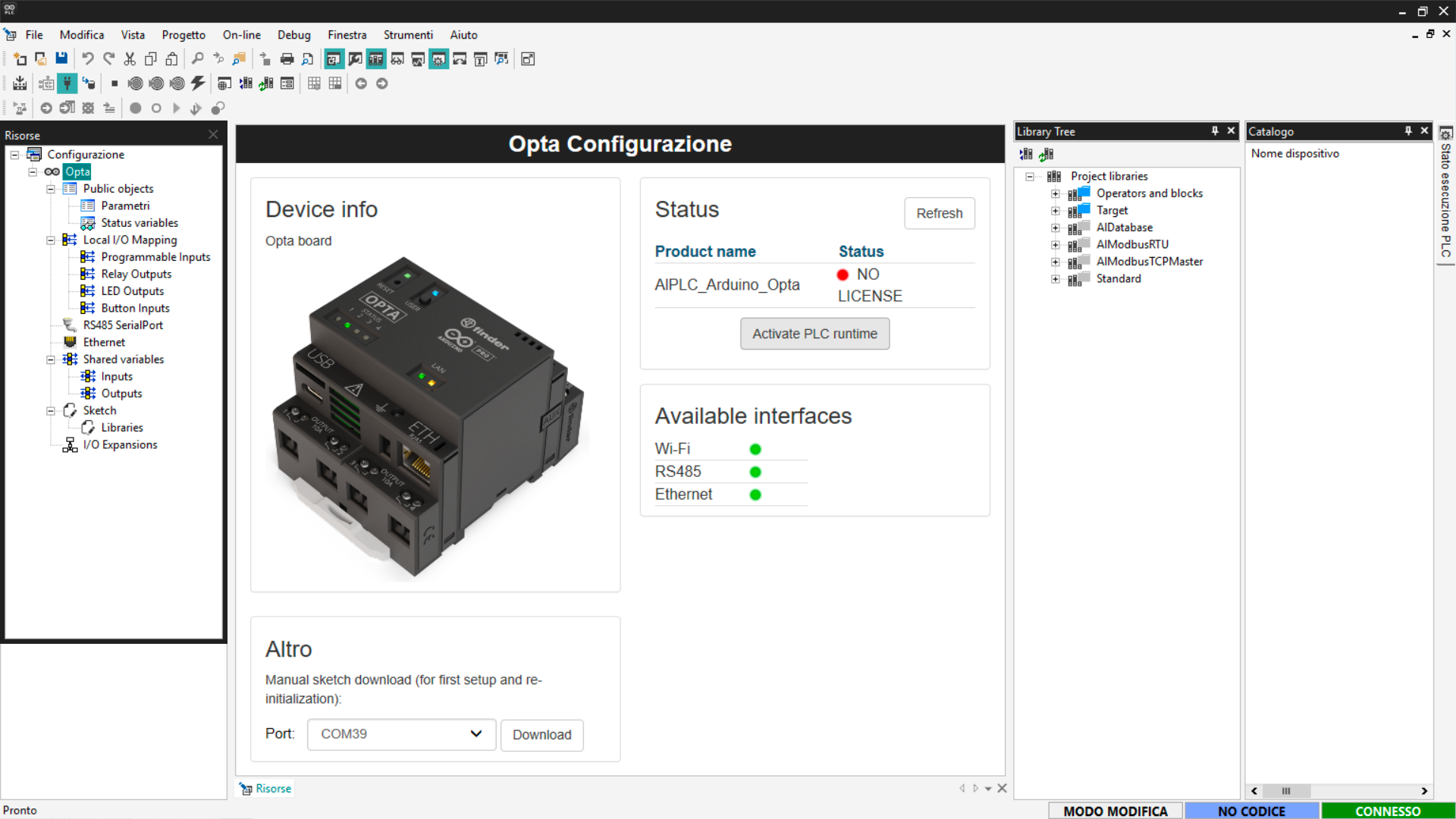The image size is (1456, 819).
Task: Click the full screen toolbar icon
Action: 528,59
